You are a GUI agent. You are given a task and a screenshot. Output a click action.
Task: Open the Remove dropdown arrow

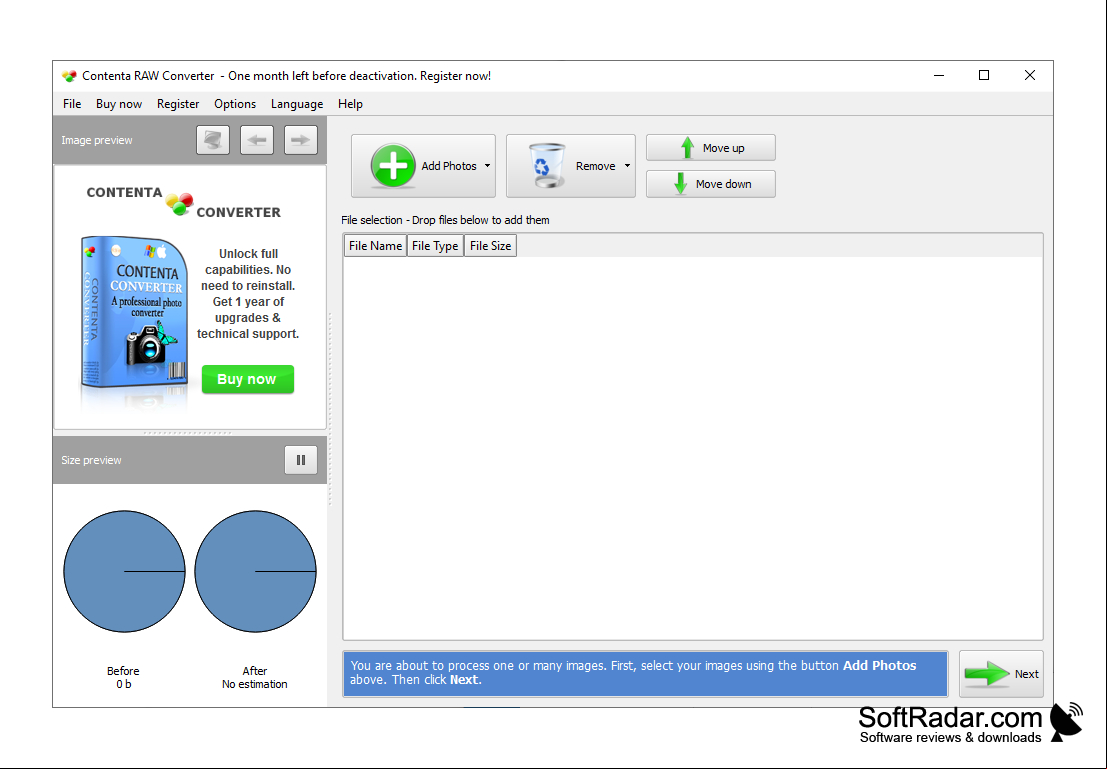tap(627, 167)
